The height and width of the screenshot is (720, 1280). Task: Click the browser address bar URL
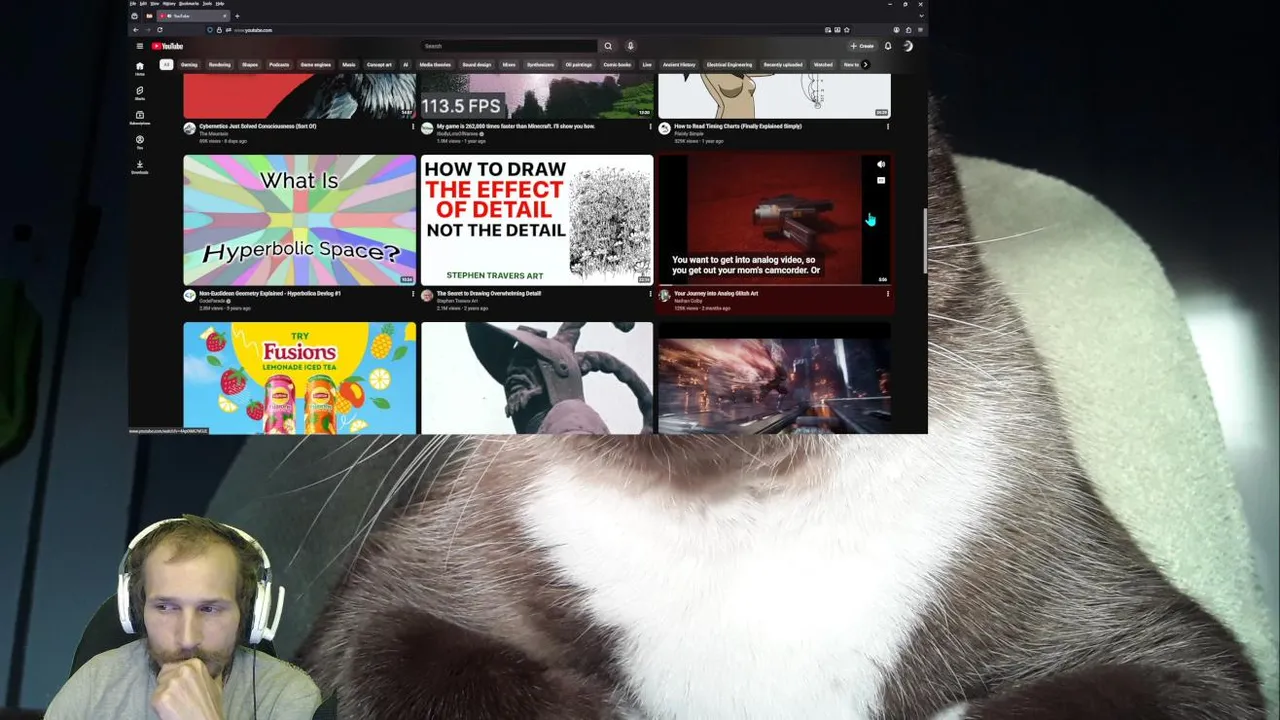[x=253, y=30]
